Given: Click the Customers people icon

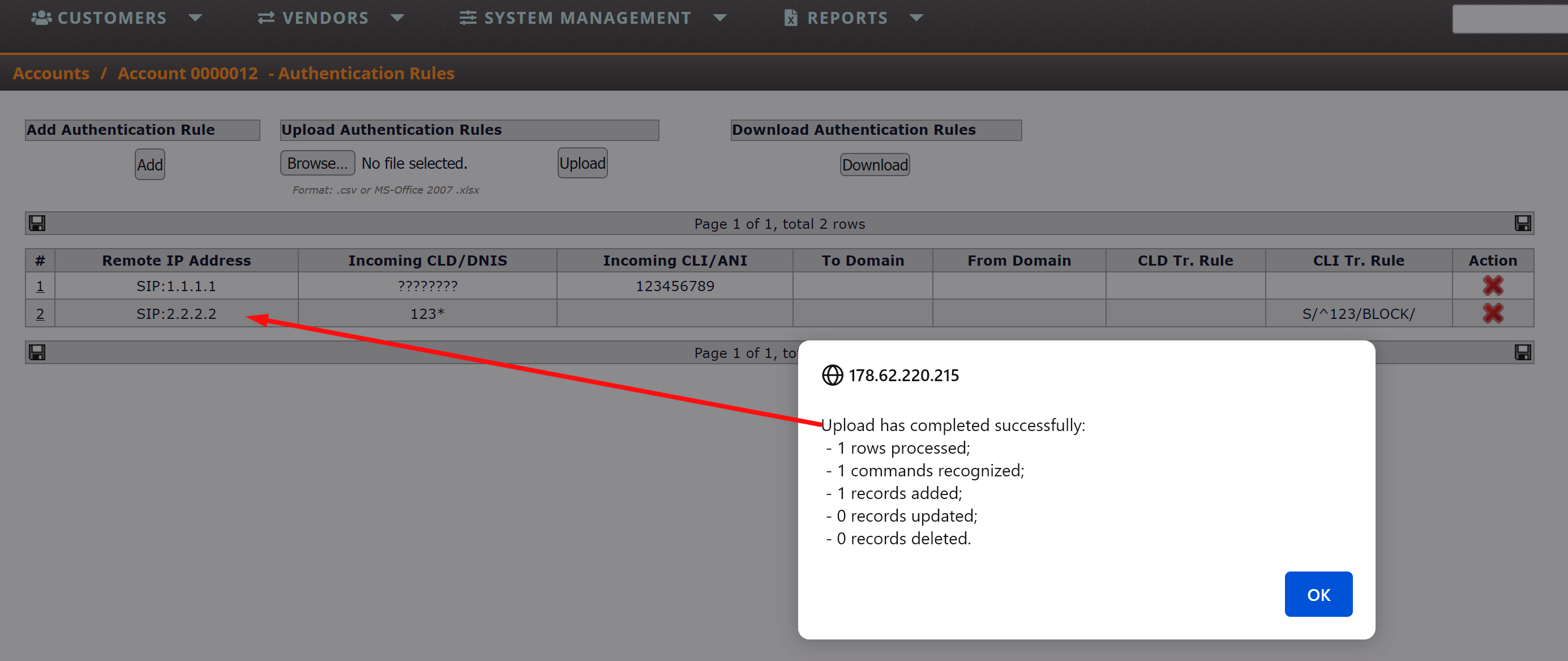Looking at the screenshot, I should (x=41, y=18).
